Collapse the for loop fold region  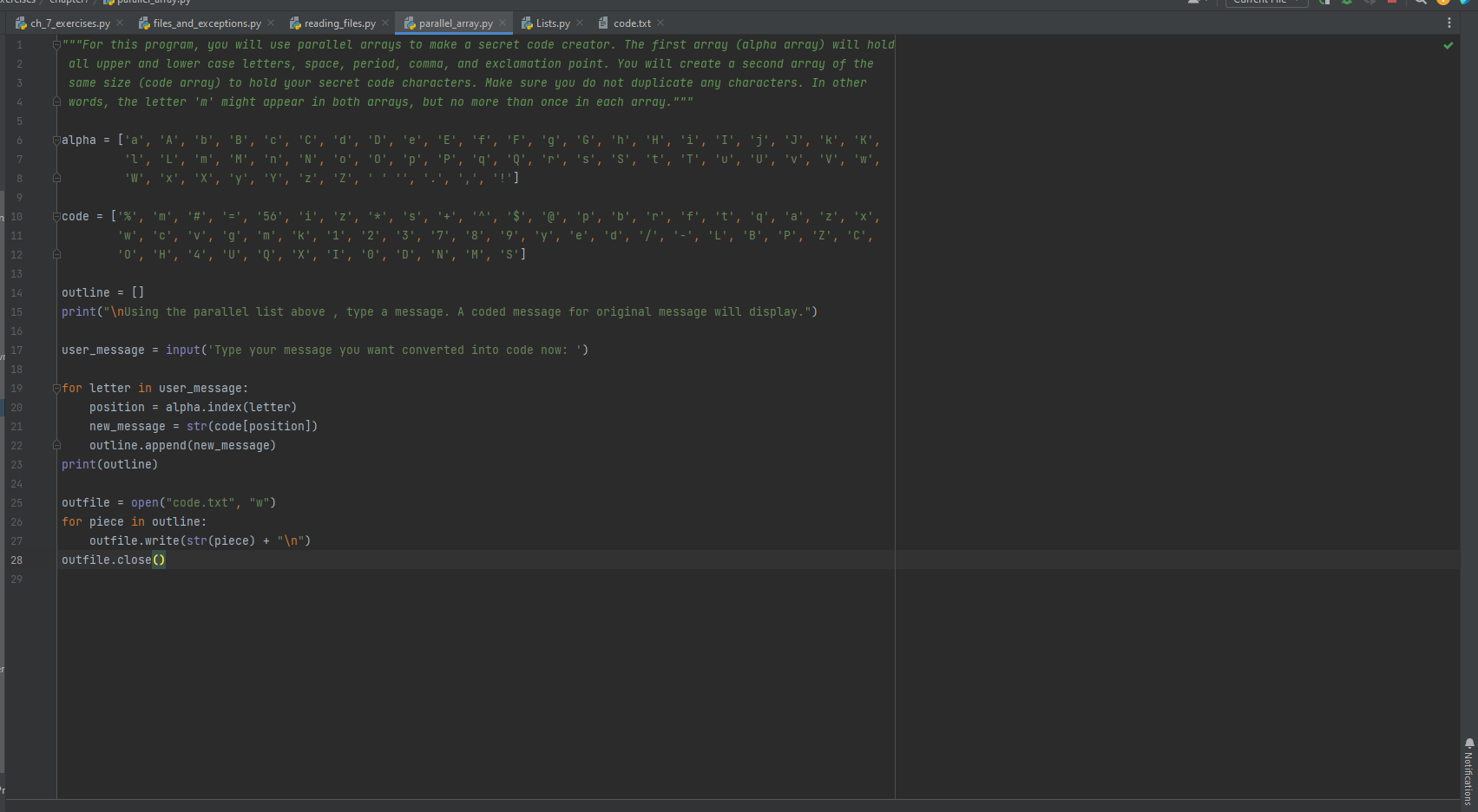pyautogui.click(x=57, y=388)
